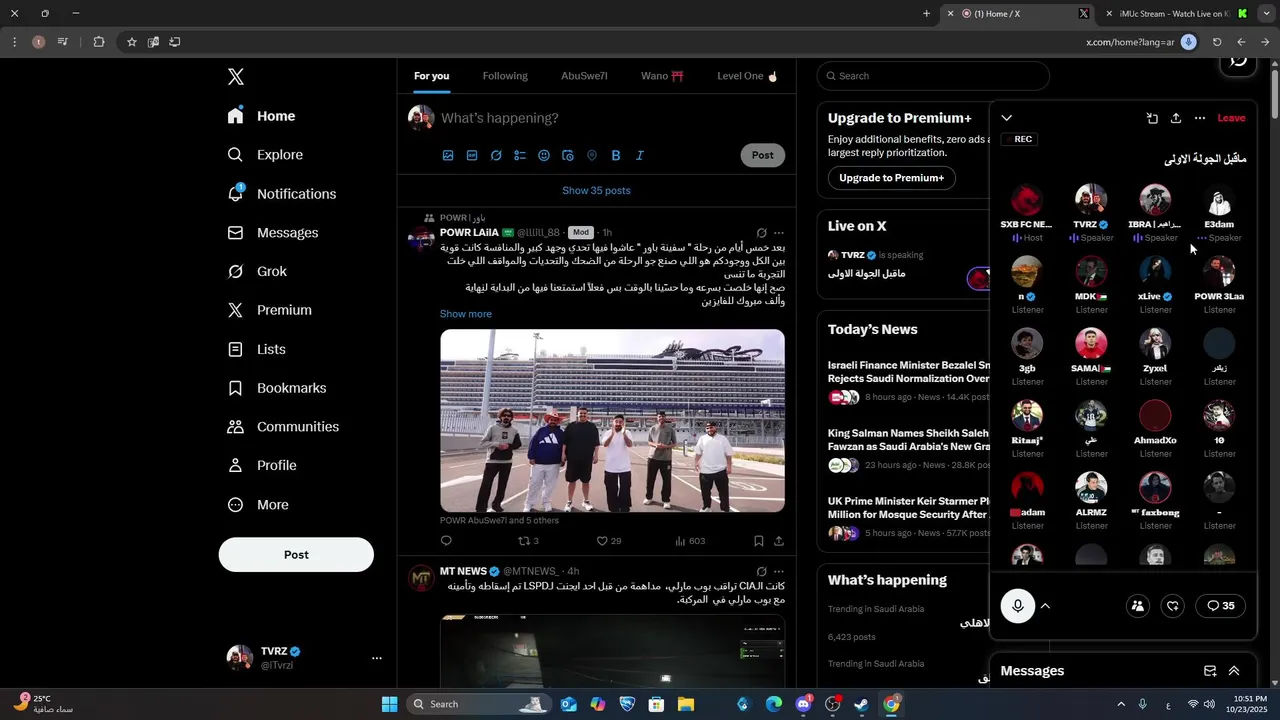This screenshot has width=1280, height=720.
Task: Click the Grok enhance icon in the composer
Action: point(496,155)
